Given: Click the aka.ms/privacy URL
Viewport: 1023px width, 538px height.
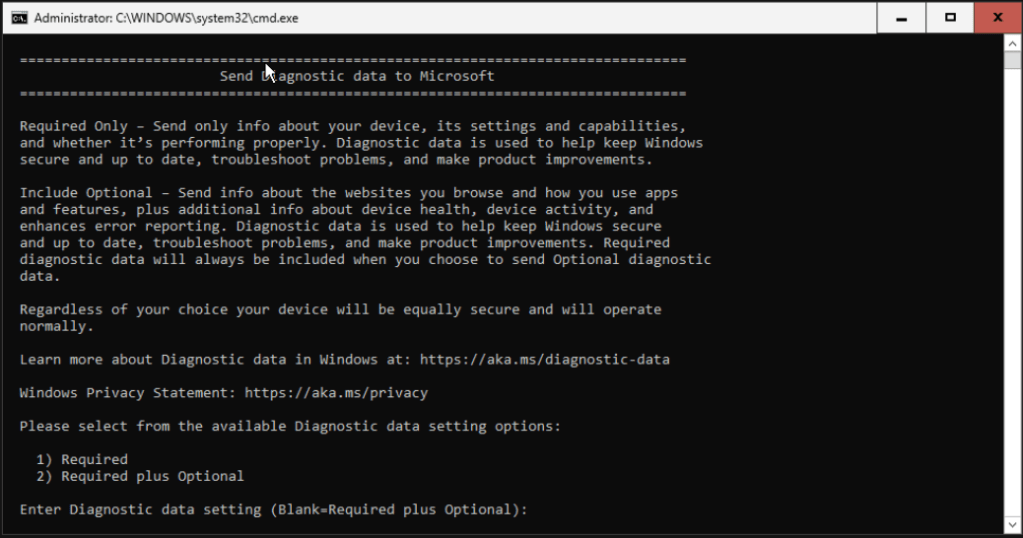Looking at the screenshot, I should pyautogui.click(x=336, y=393).
